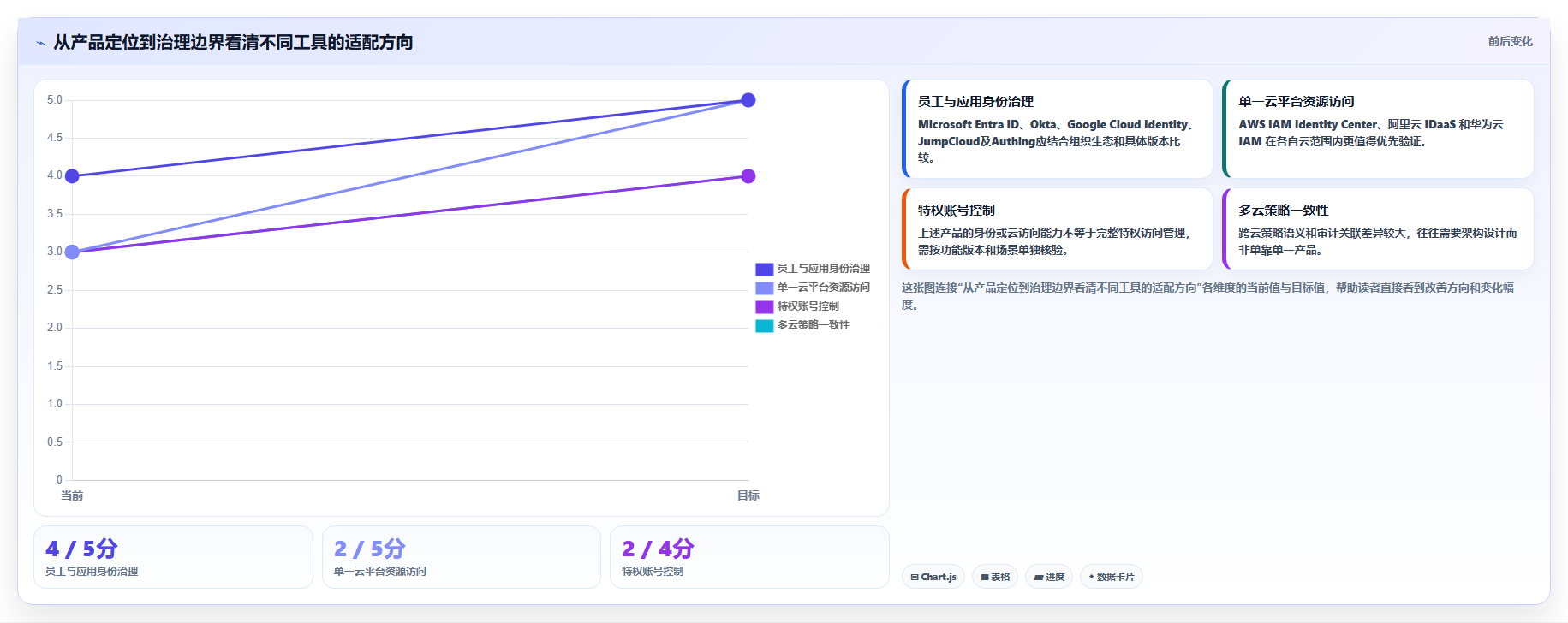Select the purple target point at 4.0
This screenshot has width=1568, height=623.
748,176
